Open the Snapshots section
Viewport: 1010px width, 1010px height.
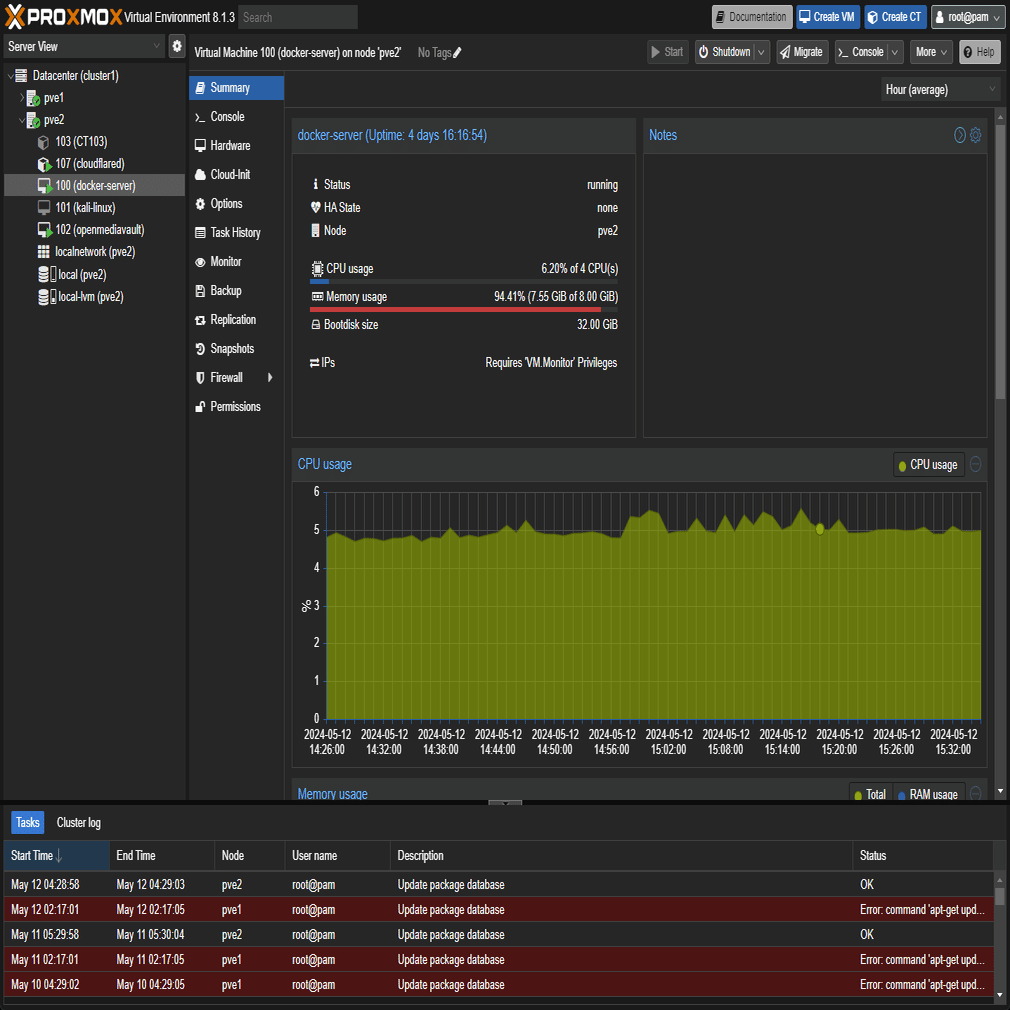pos(236,348)
